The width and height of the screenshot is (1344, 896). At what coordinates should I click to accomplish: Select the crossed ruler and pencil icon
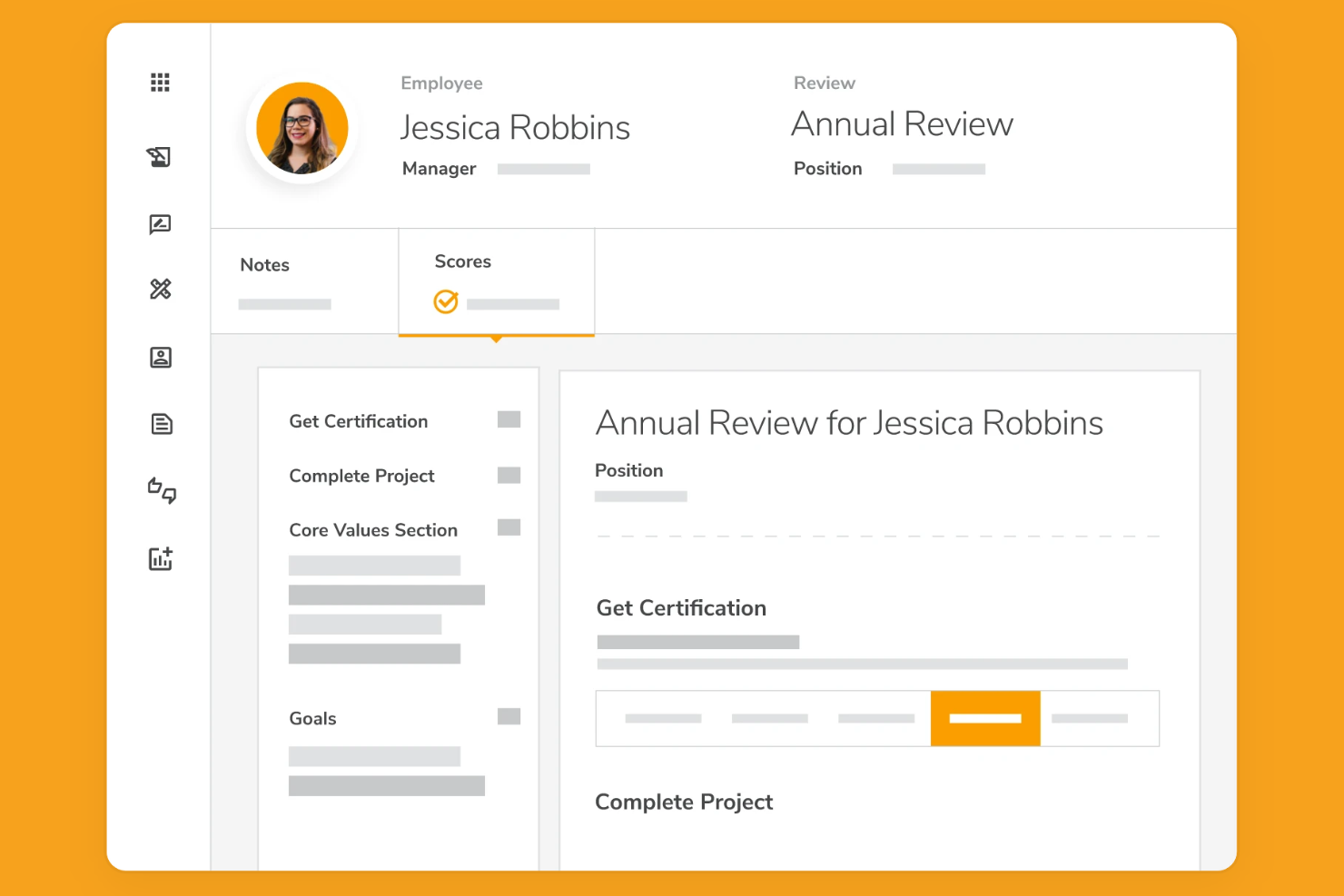coord(160,289)
